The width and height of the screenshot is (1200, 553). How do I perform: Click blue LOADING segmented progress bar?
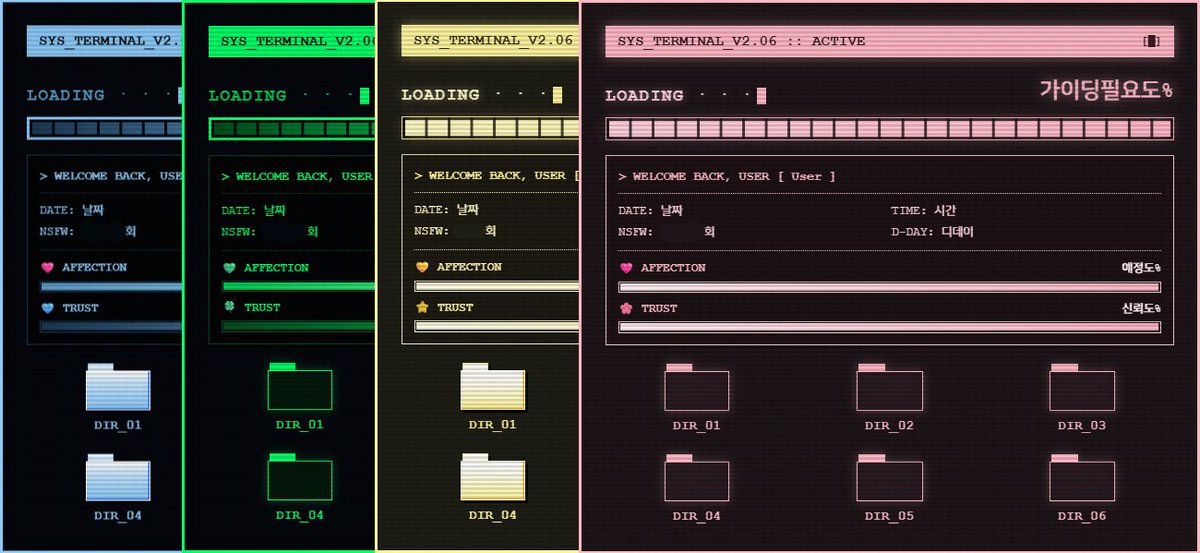point(105,128)
